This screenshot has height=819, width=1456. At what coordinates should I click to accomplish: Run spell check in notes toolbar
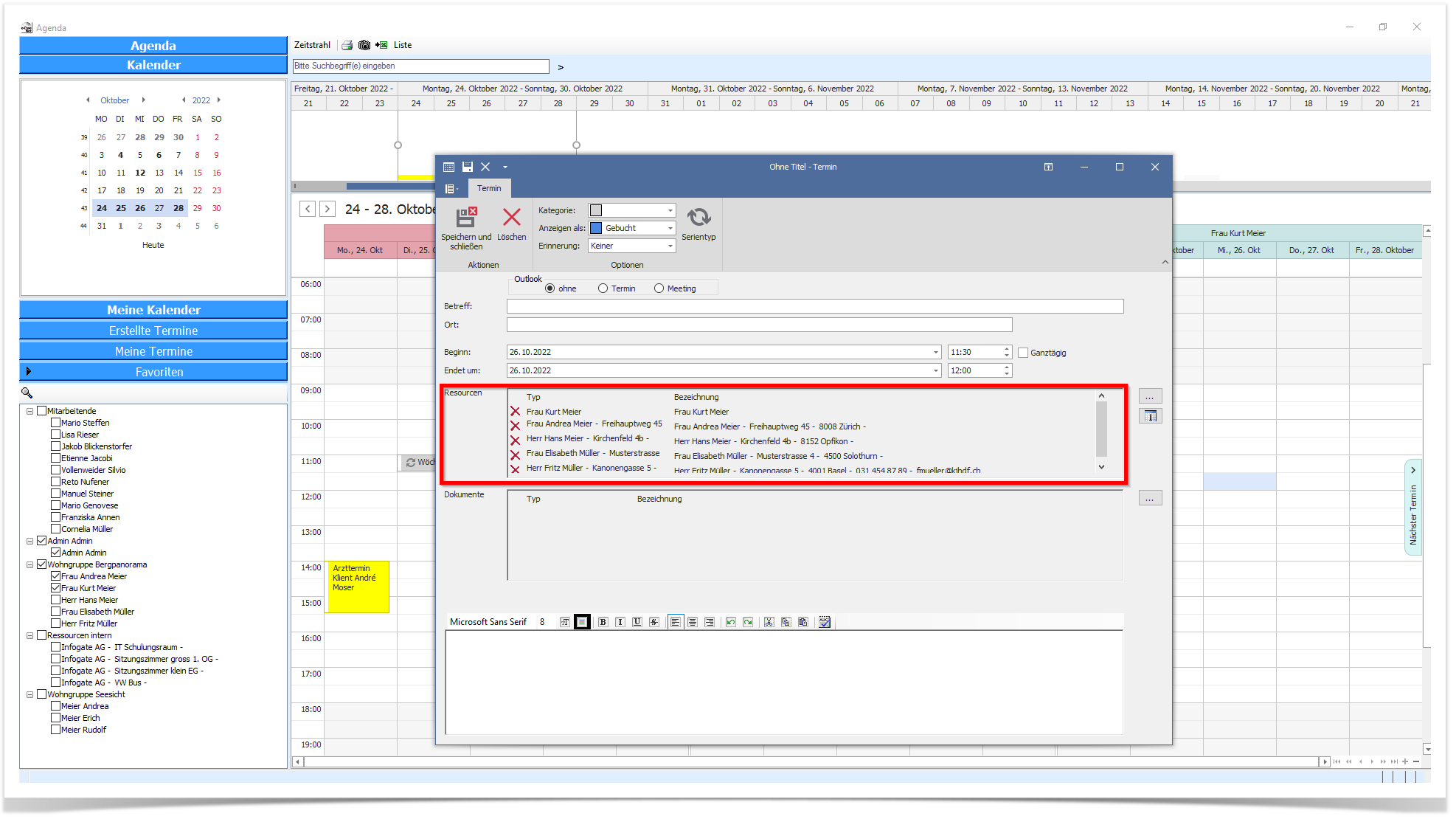(825, 622)
